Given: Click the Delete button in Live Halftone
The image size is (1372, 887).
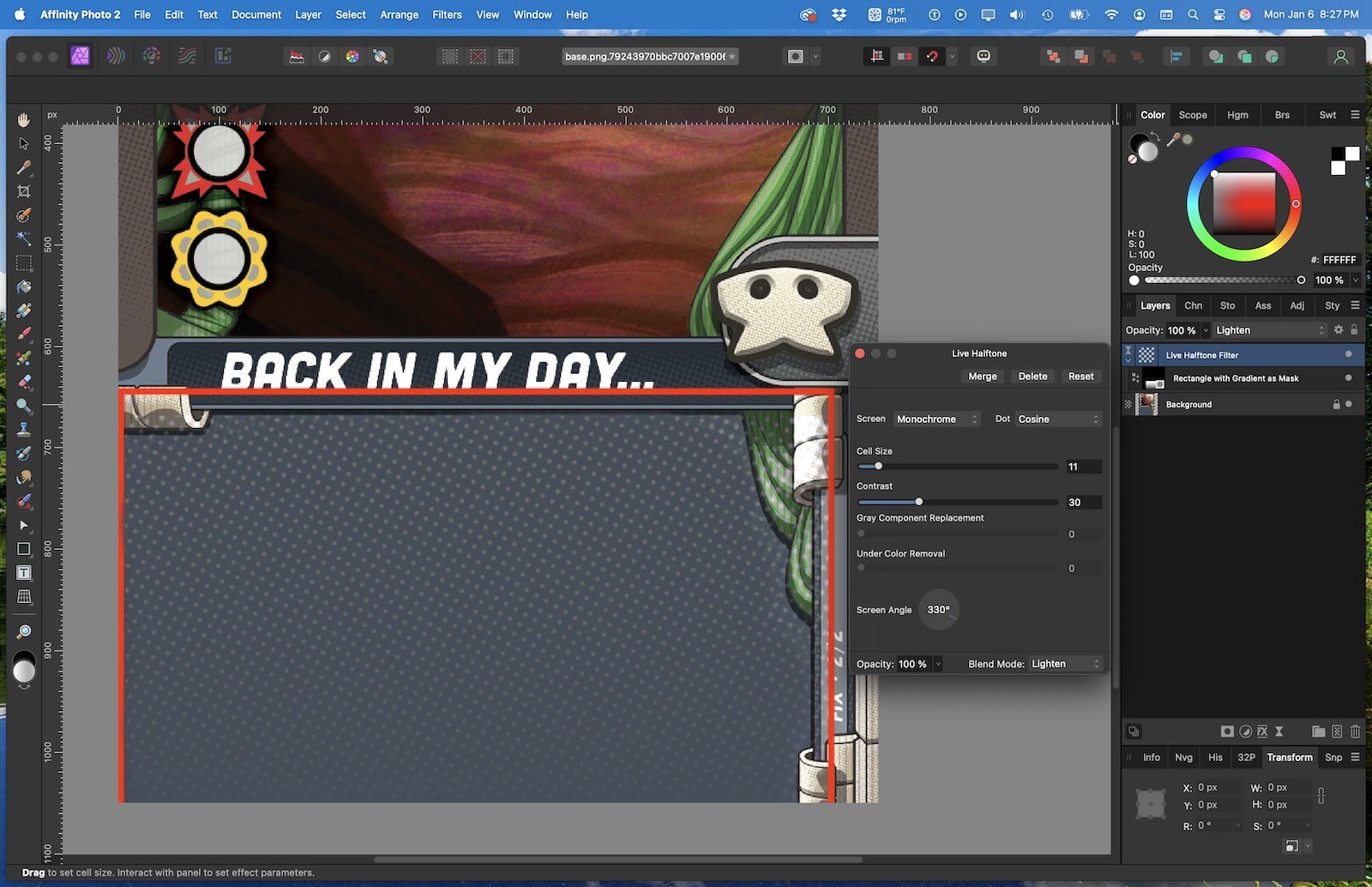Looking at the screenshot, I should point(1032,377).
